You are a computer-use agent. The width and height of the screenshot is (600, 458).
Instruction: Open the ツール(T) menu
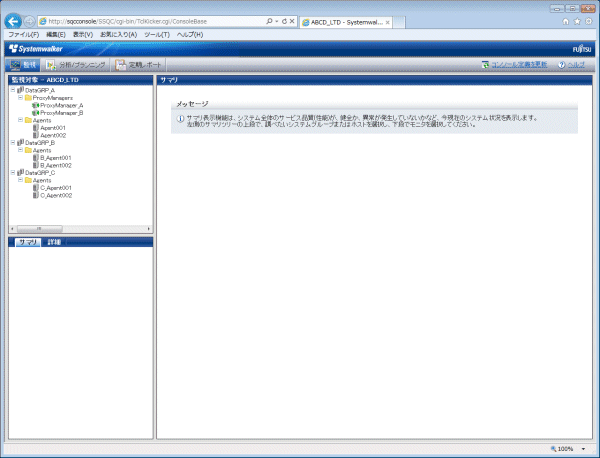pos(157,34)
